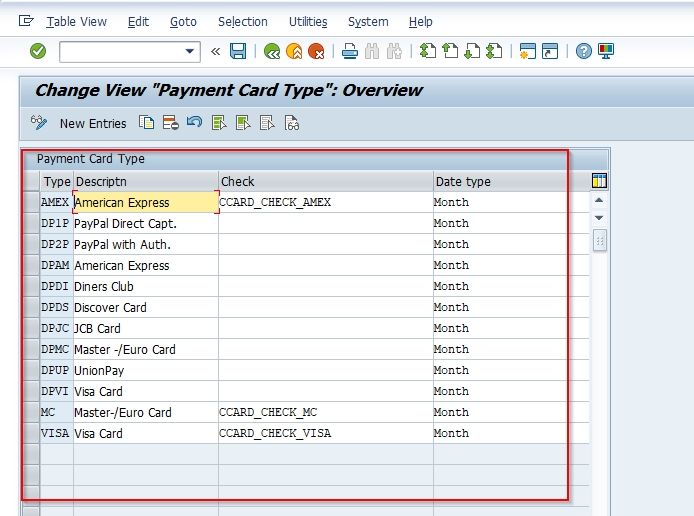The height and width of the screenshot is (516, 694).
Task: Click table scroll up arrow
Action: point(599,200)
